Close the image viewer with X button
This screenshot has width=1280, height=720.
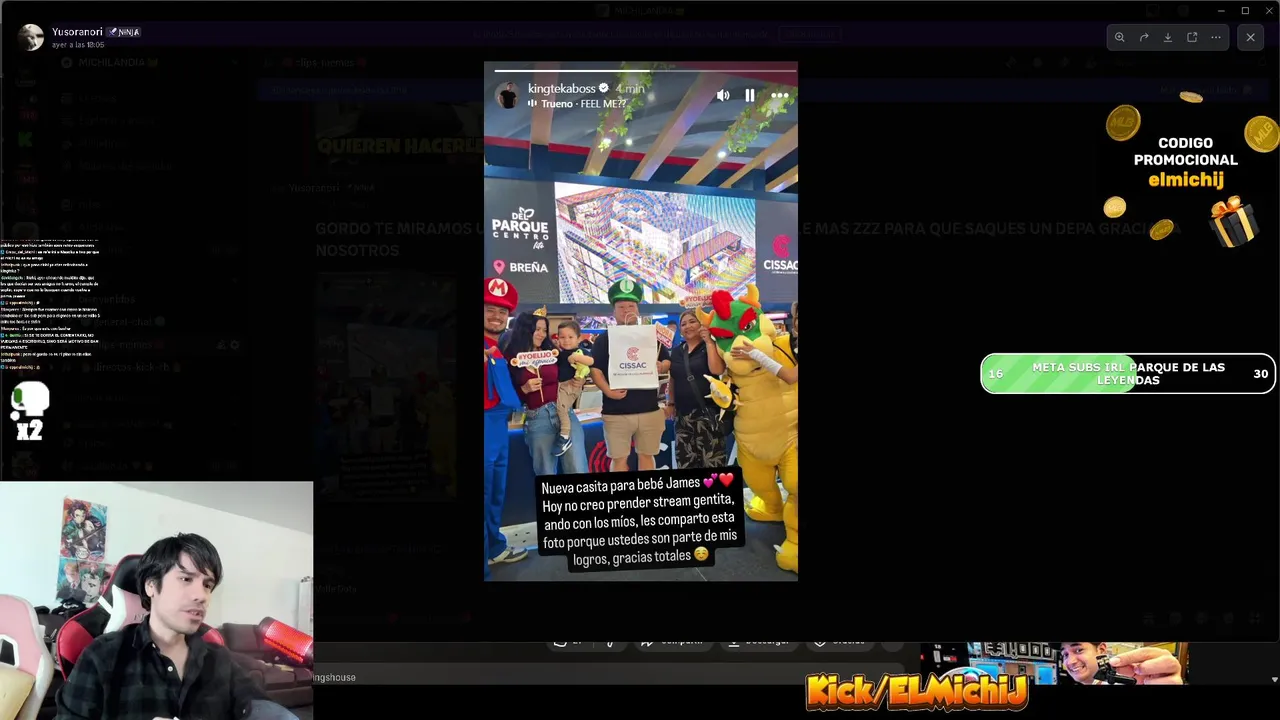[1250, 38]
